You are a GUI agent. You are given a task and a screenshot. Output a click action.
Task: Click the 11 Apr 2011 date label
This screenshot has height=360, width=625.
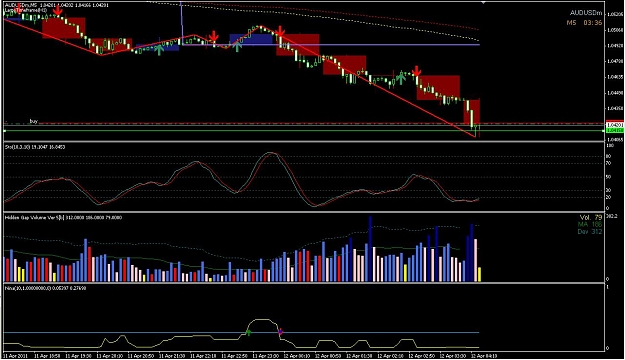tap(15, 355)
